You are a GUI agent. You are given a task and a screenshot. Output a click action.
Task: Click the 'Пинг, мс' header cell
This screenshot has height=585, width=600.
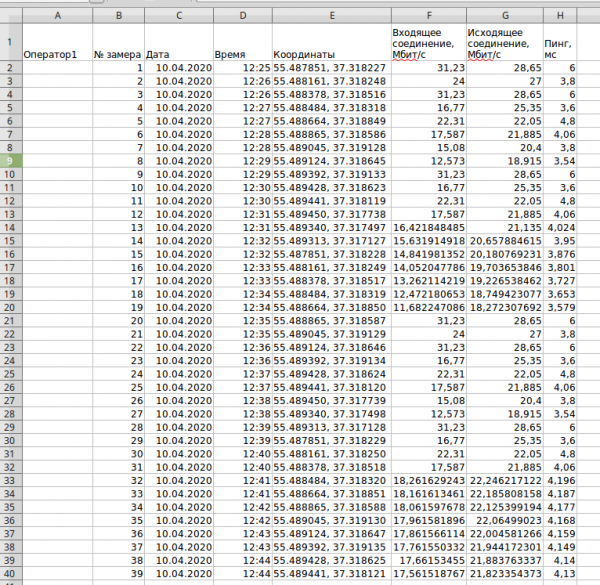tap(560, 43)
